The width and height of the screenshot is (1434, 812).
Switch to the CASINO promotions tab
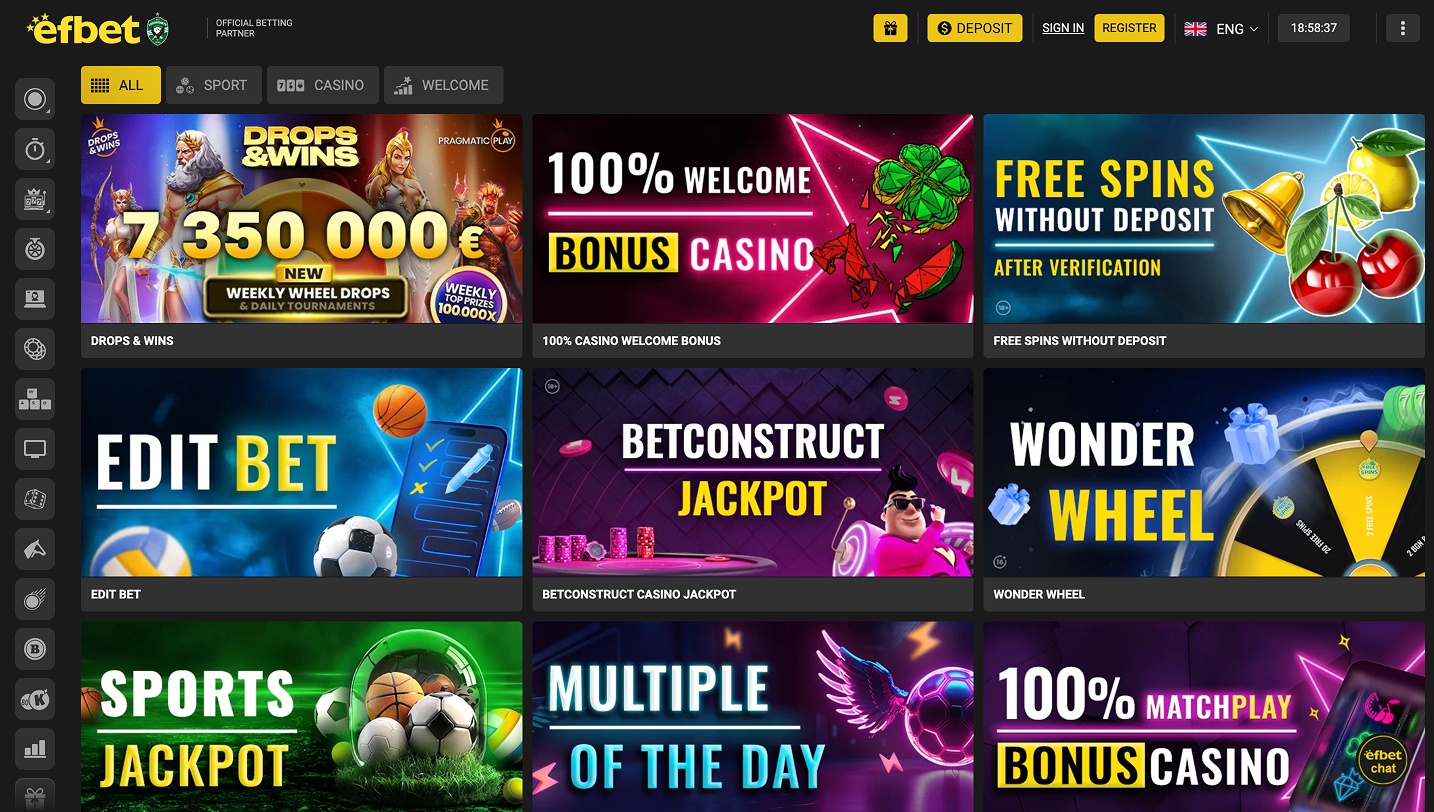323,85
